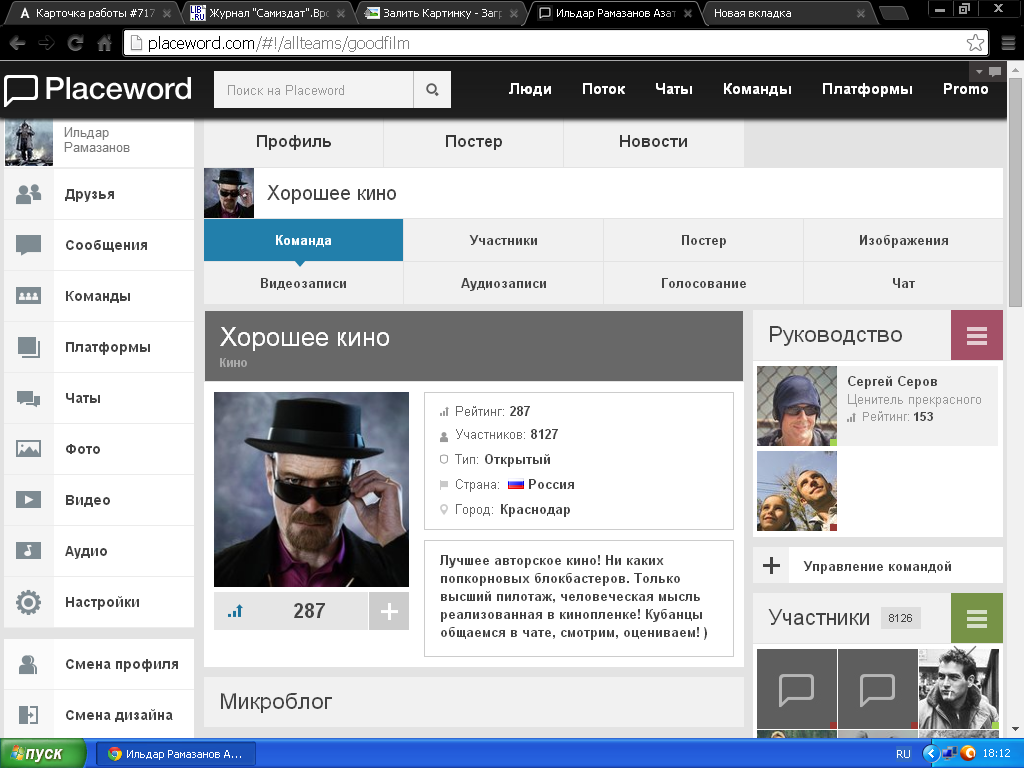Click the search magnifier icon
The image size is (1024, 768).
[x=432, y=89]
